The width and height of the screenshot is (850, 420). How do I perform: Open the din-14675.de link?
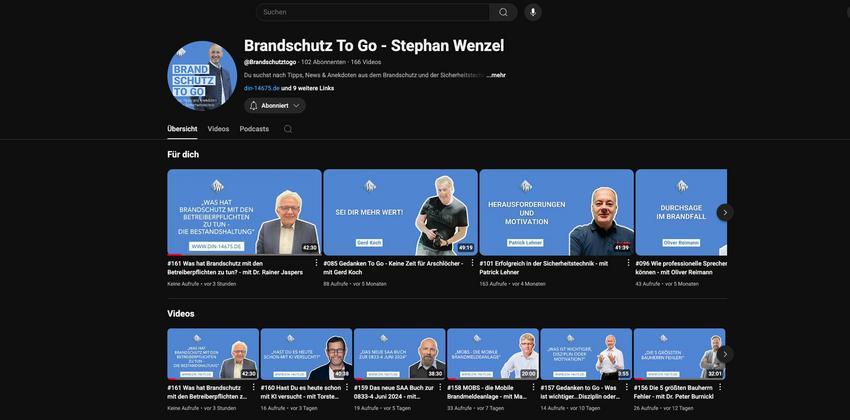click(262, 88)
